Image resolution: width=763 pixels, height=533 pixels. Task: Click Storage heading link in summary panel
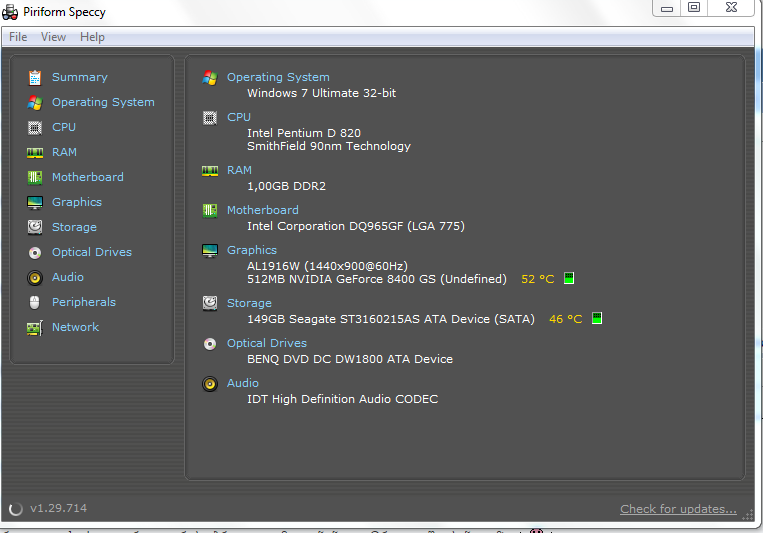point(249,303)
